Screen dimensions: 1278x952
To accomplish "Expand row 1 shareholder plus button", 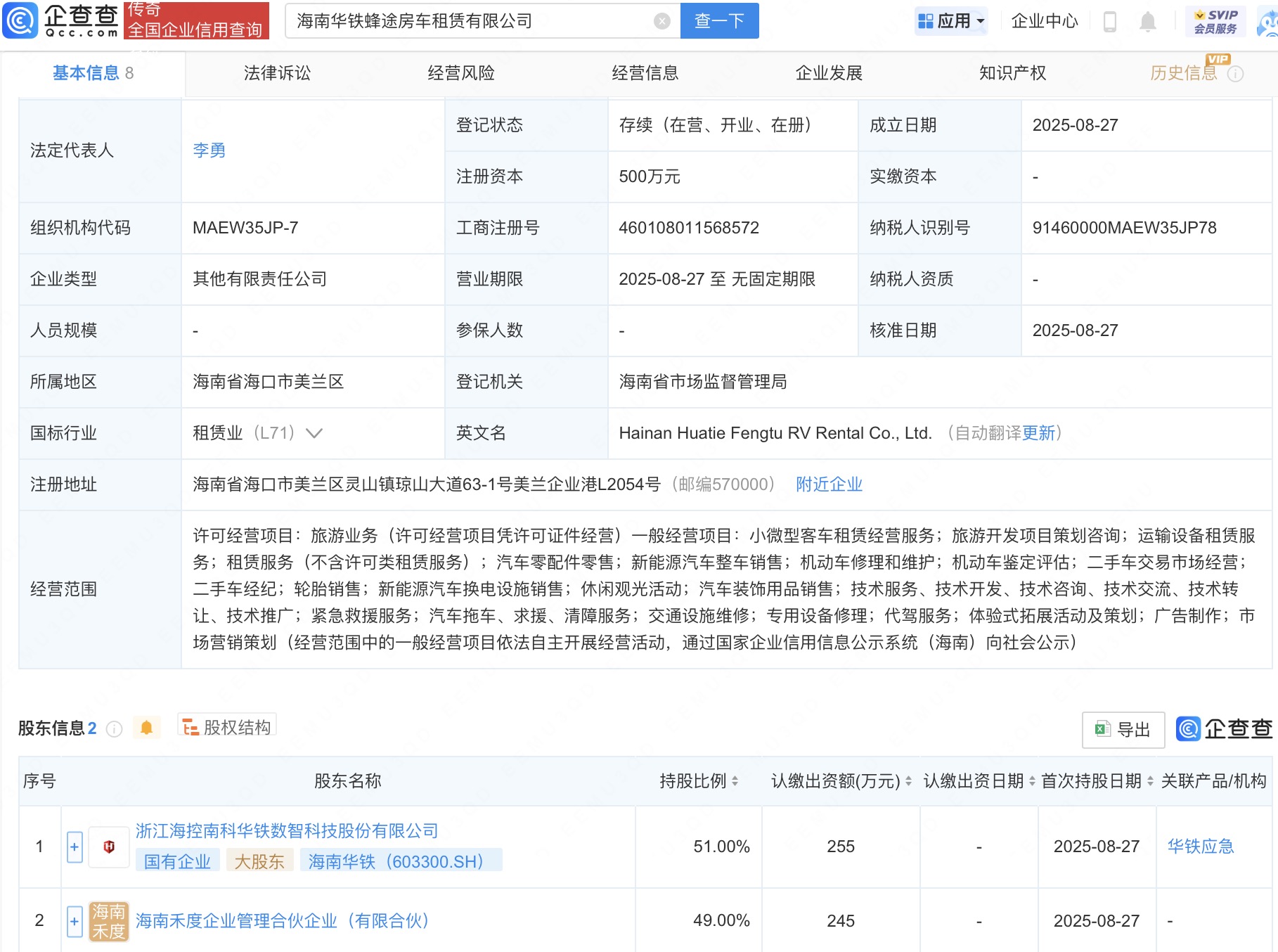I will pyautogui.click(x=75, y=847).
